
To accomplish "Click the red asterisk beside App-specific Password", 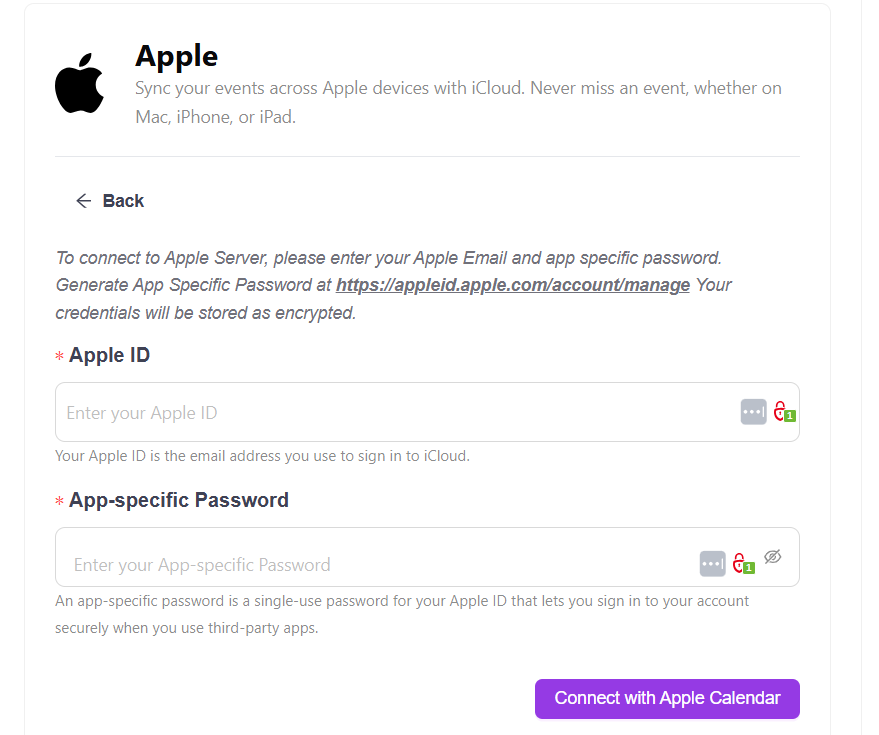I will [x=60, y=502].
